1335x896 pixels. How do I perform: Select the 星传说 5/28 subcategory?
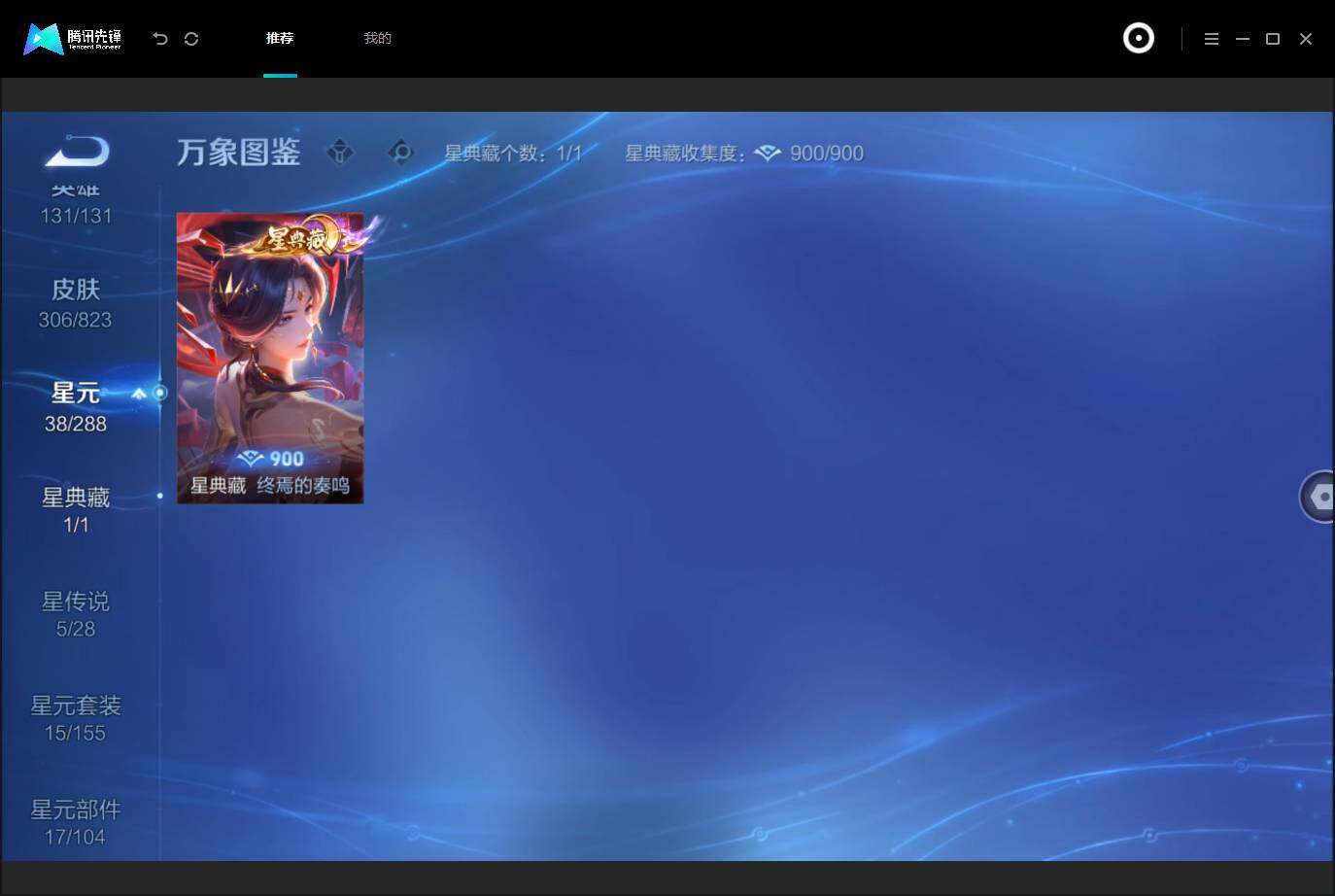pyautogui.click(x=76, y=615)
